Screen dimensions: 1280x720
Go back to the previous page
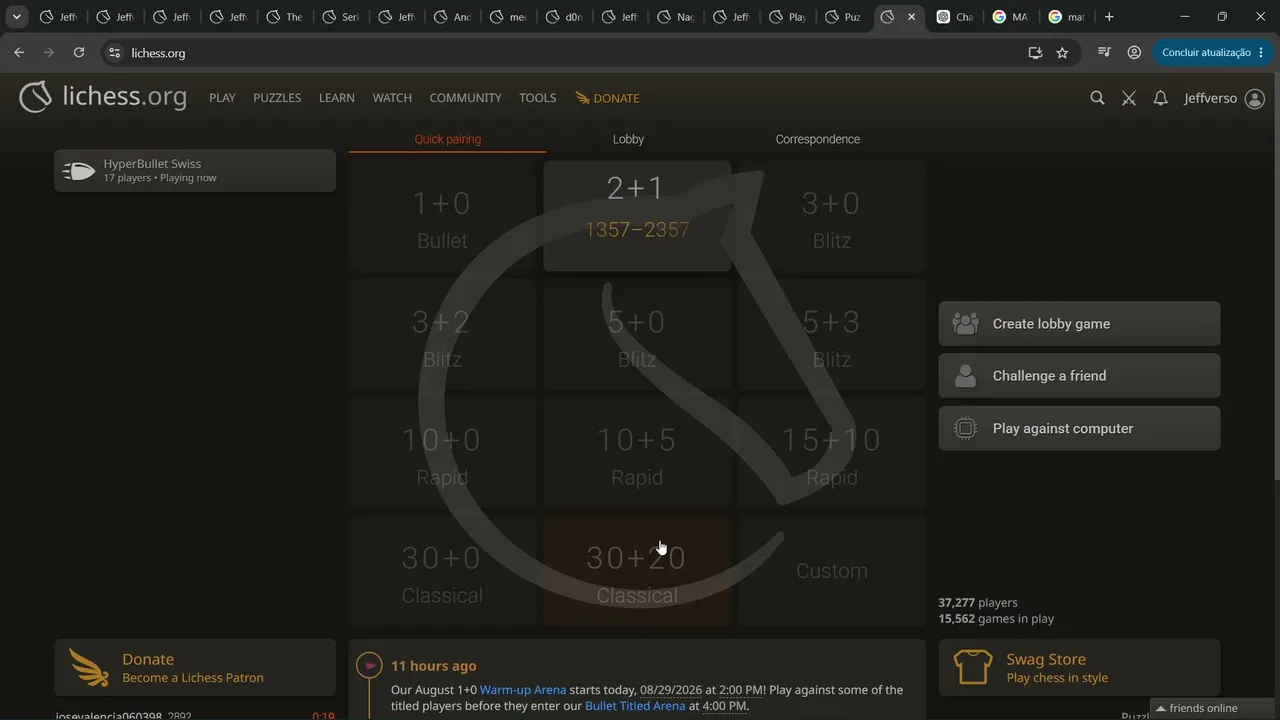(x=19, y=53)
